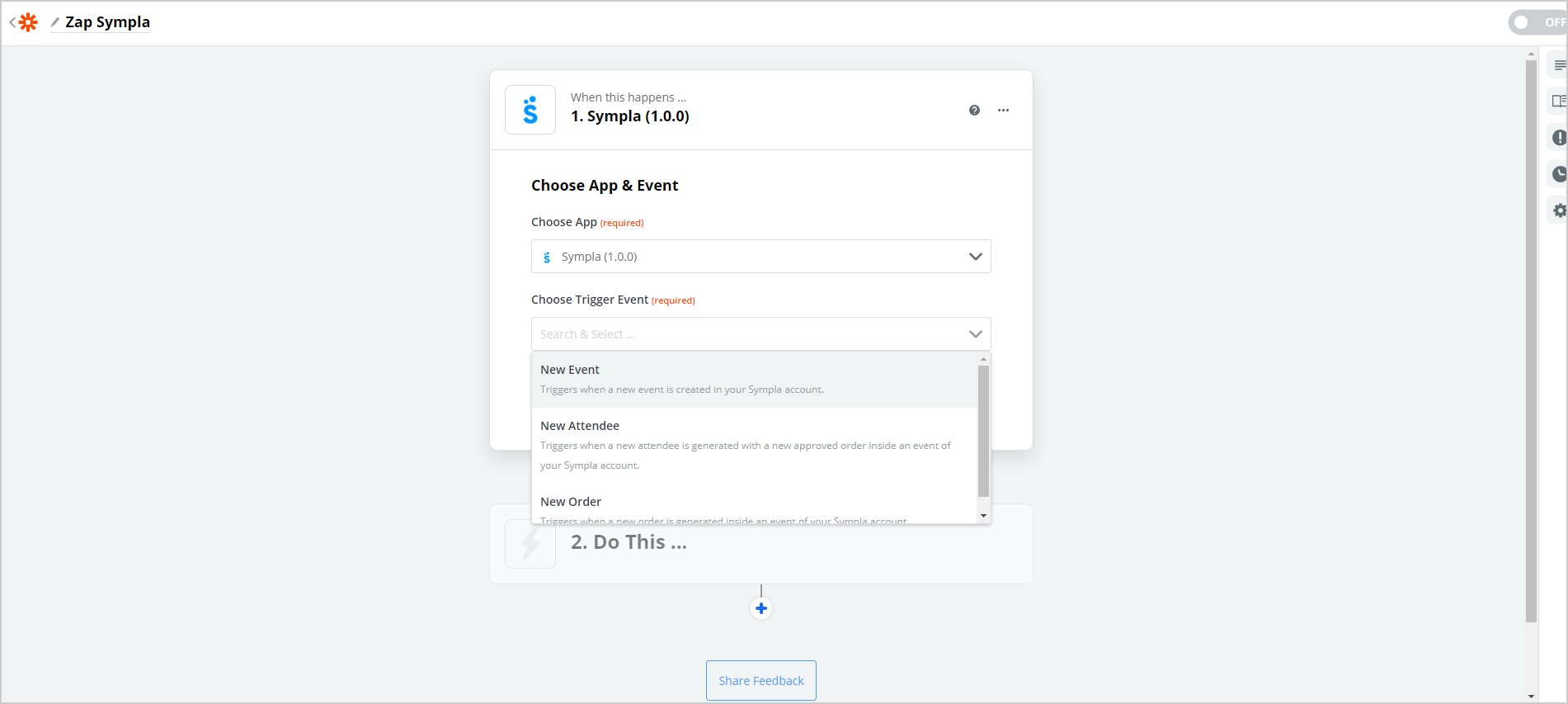This screenshot has width=1568, height=704.
Task: Click the Choose App dropdown chevron
Action: 975,257
